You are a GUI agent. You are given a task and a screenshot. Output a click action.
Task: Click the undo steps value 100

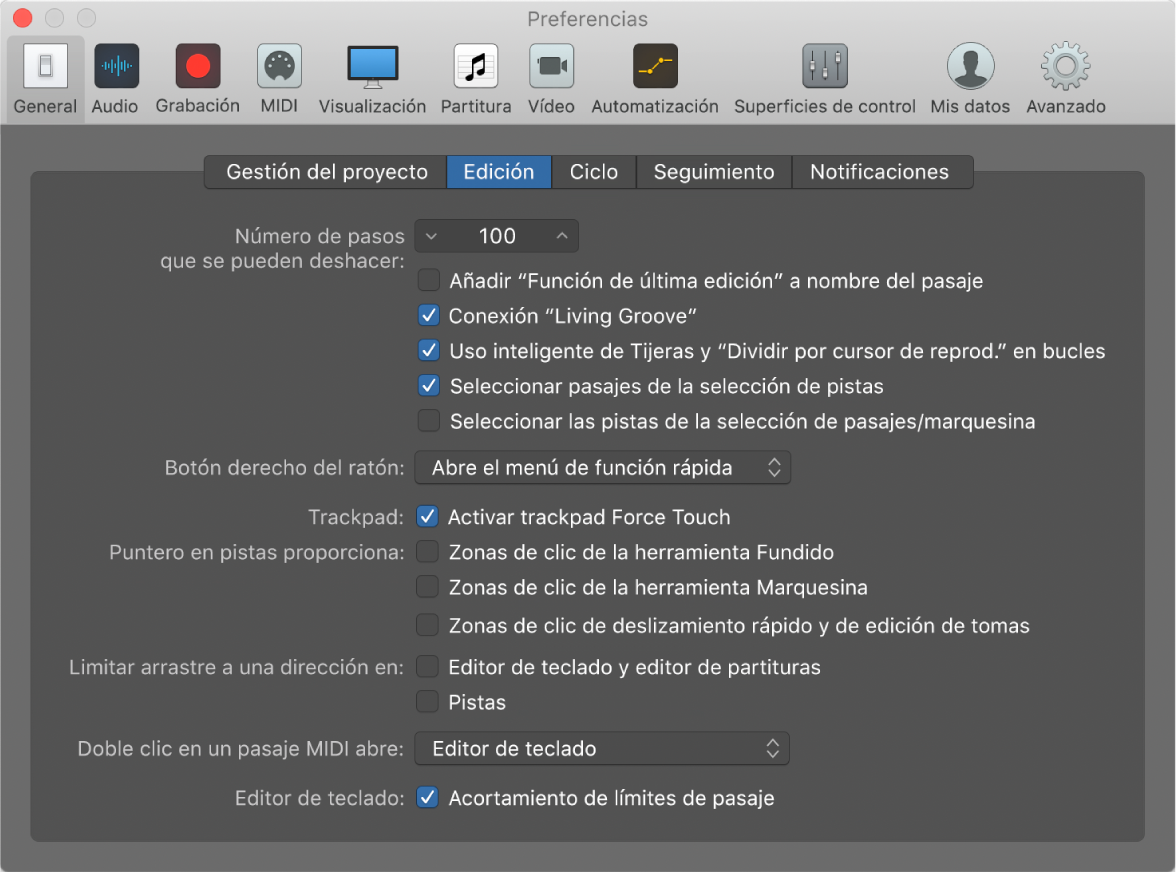[497, 236]
